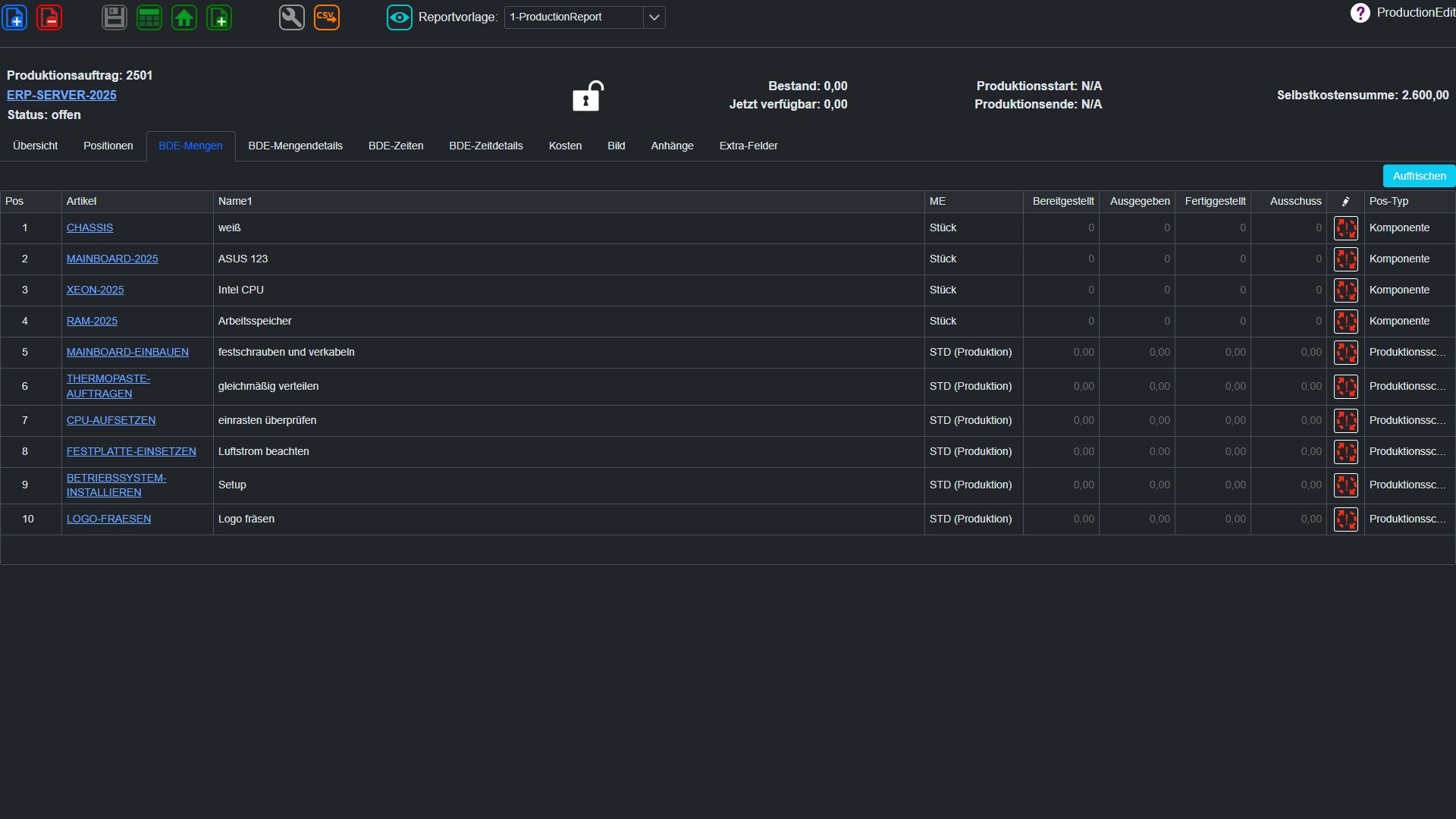Click the red action icon in LOGO-FRAESEN row

pos(1346,519)
